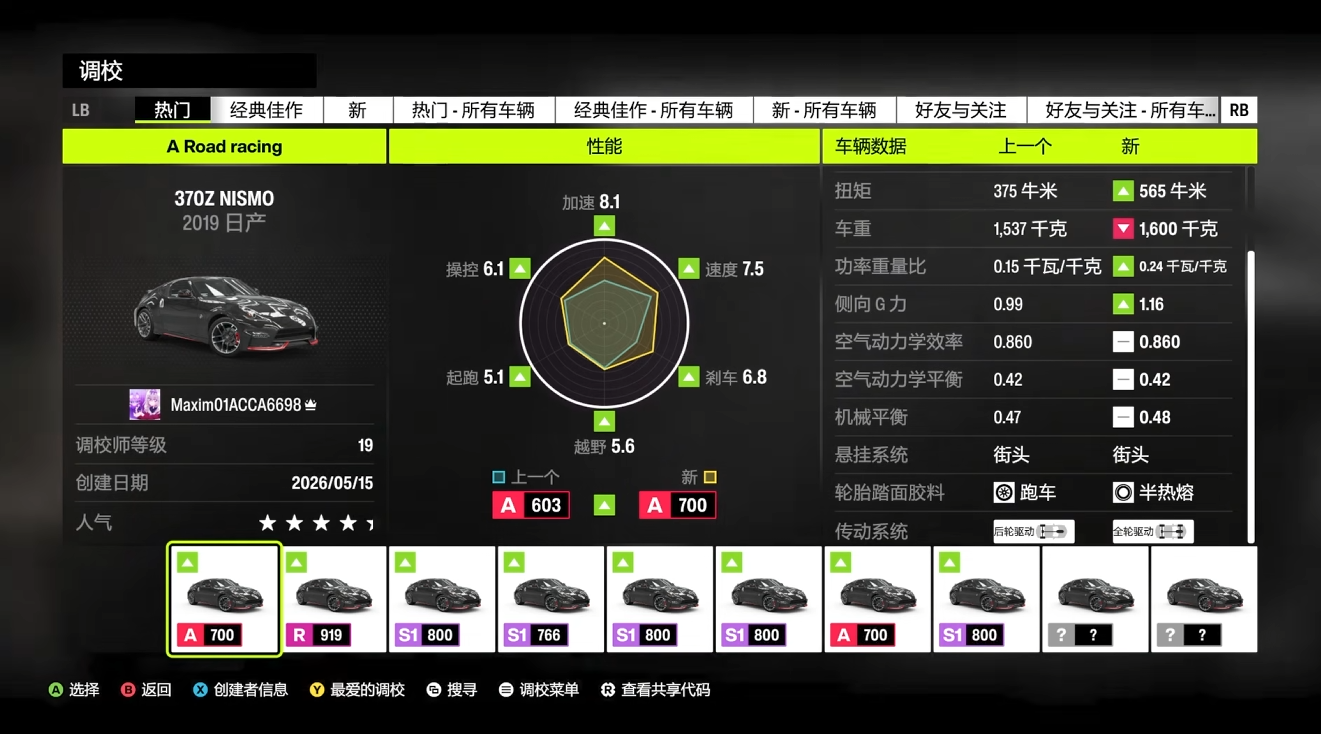1321x734 pixels.
Task: Open 创建者信息 creator info
Action: (x=250, y=690)
